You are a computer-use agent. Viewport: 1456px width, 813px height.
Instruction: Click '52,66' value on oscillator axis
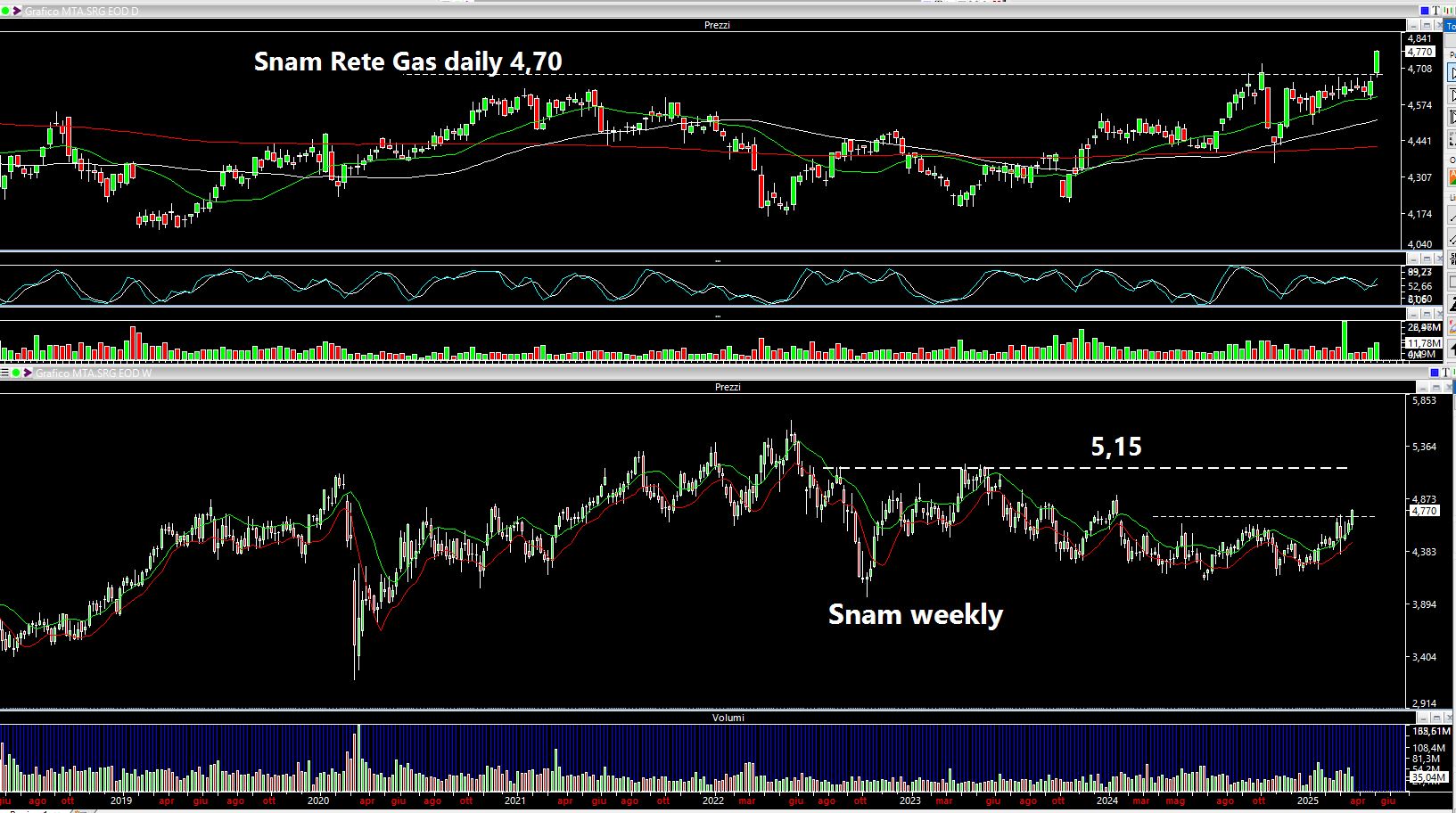[1419, 286]
